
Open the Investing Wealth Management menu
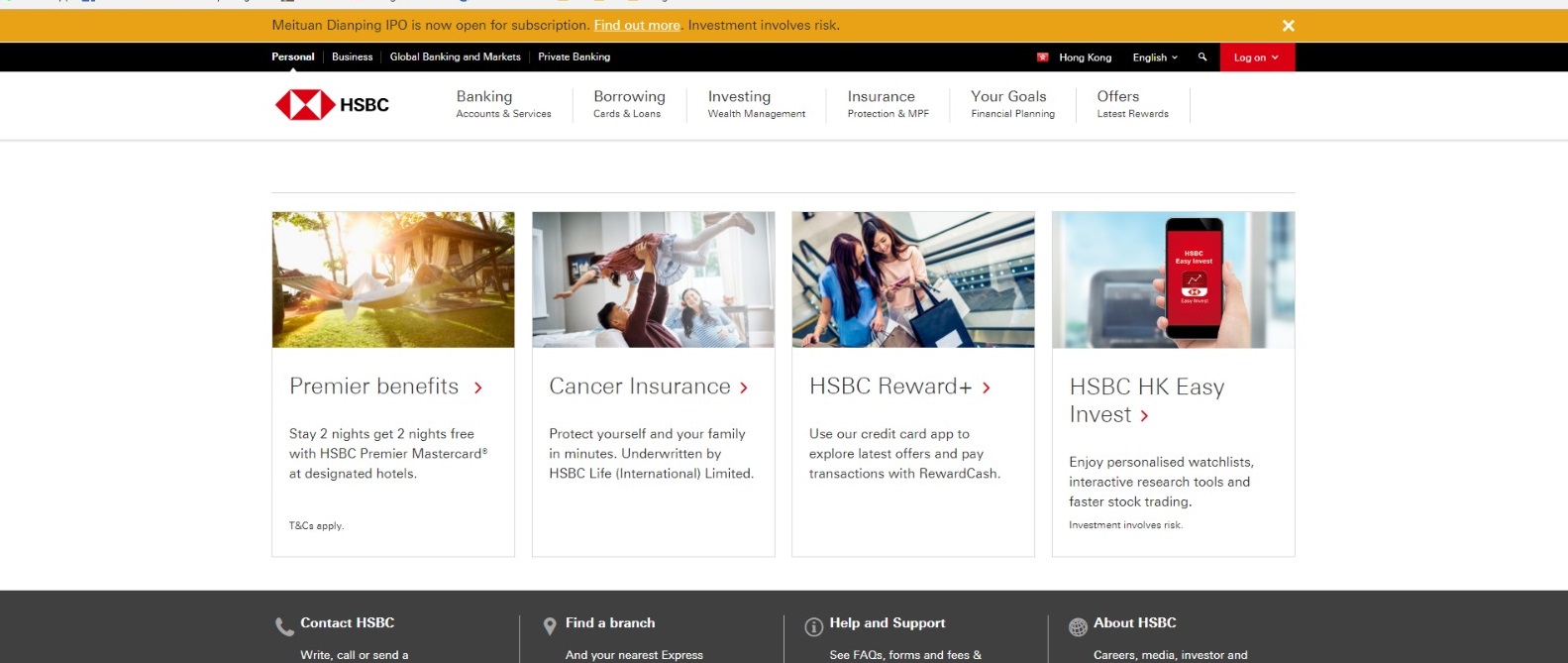757,104
